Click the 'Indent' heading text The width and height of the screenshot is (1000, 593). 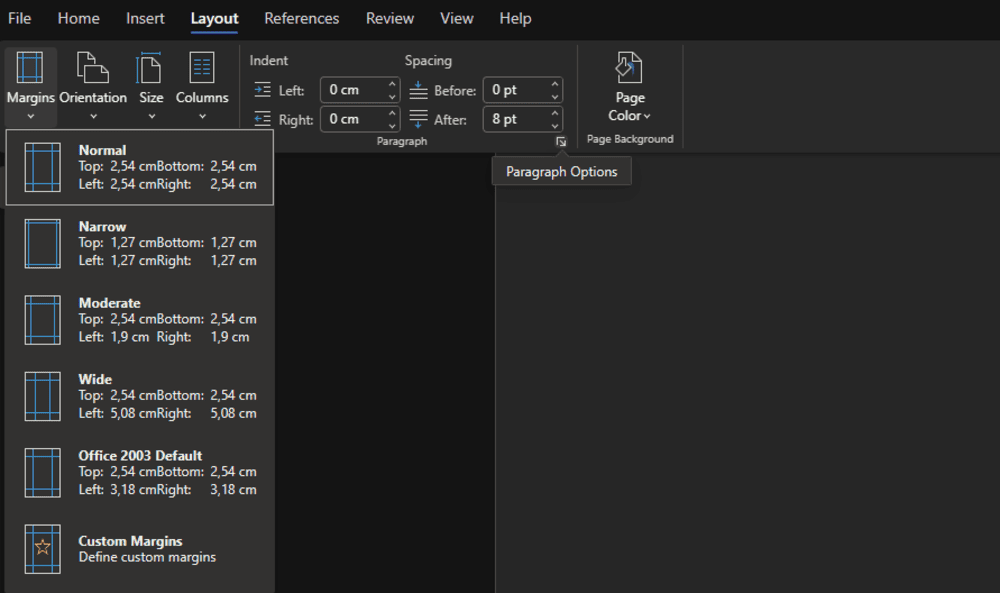click(x=268, y=61)
